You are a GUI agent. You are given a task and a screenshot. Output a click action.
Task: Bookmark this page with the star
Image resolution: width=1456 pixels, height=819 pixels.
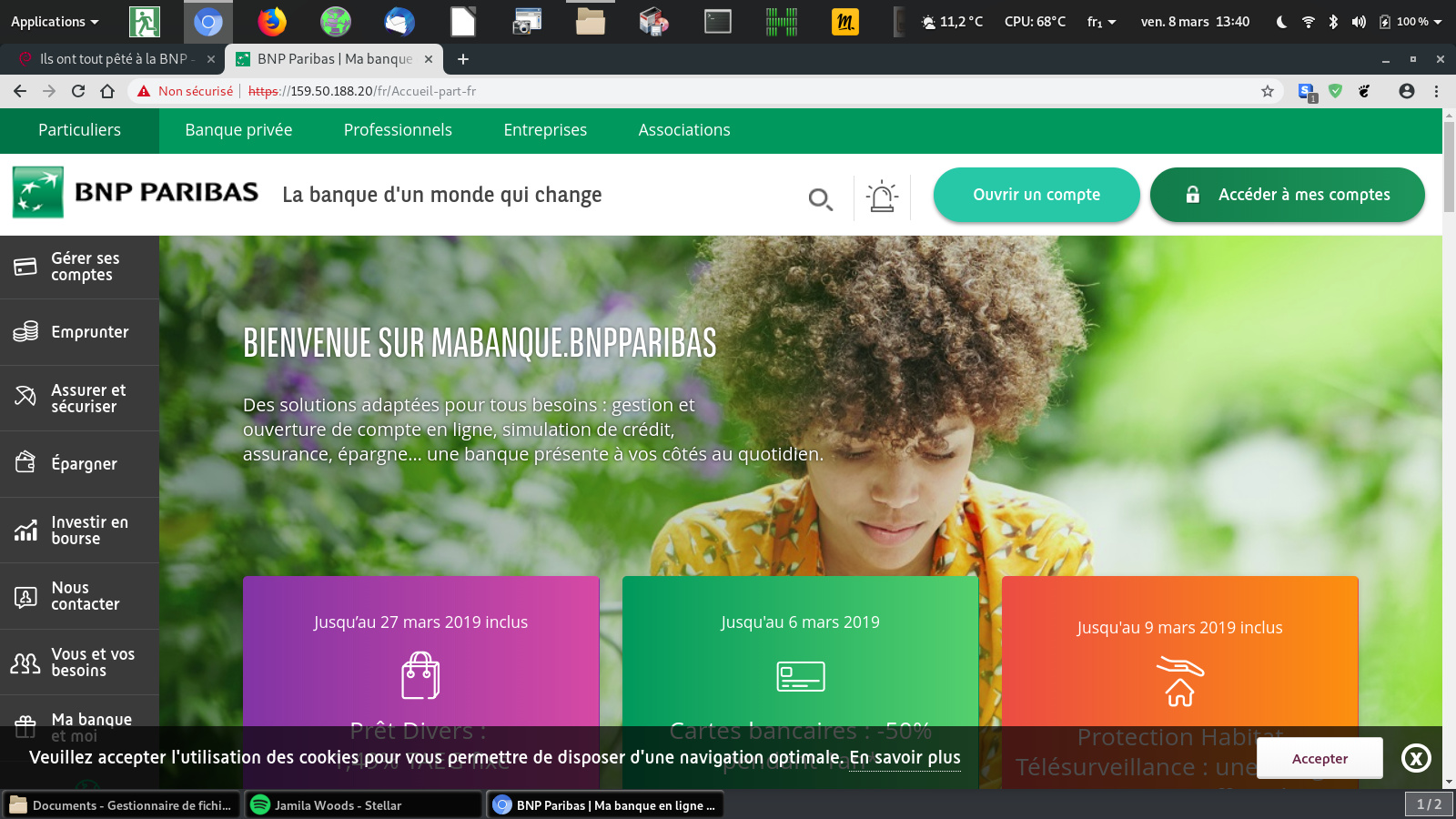tap(1267, 91)
